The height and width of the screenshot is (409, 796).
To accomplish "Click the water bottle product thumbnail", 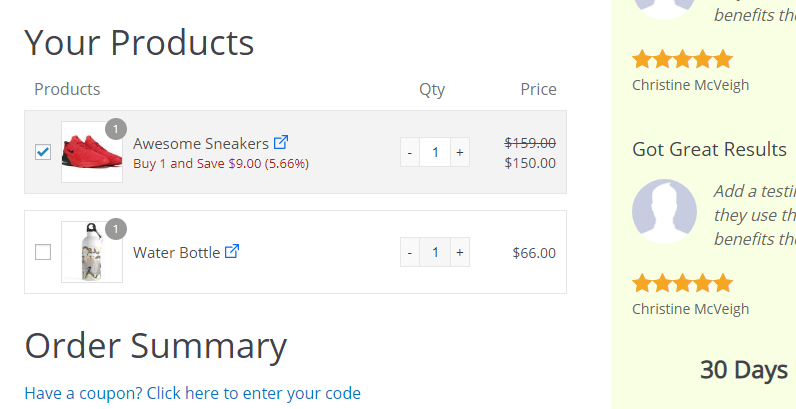I will 92,252.
